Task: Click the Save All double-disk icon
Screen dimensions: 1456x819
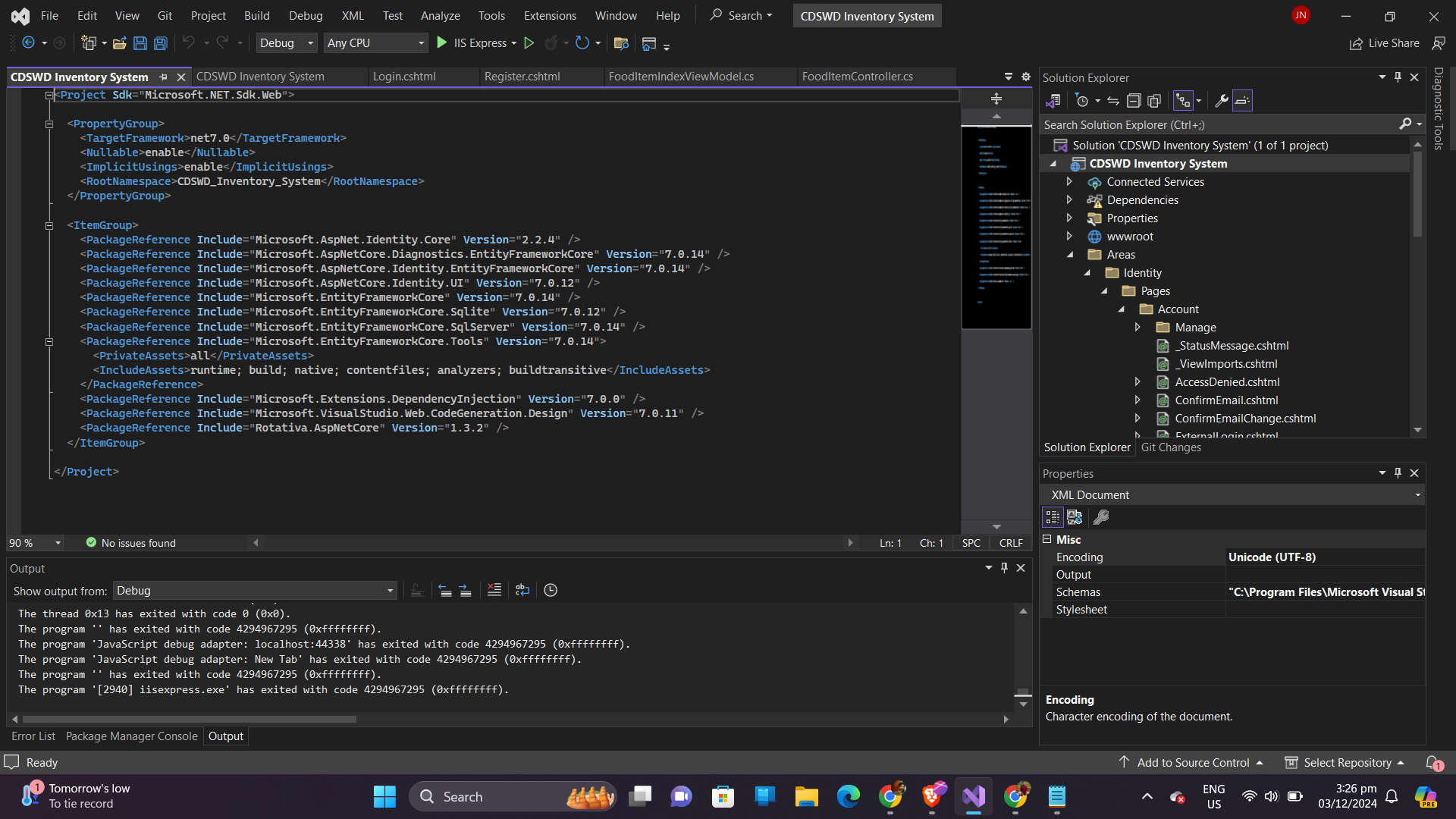Action: tap(161, 43)
